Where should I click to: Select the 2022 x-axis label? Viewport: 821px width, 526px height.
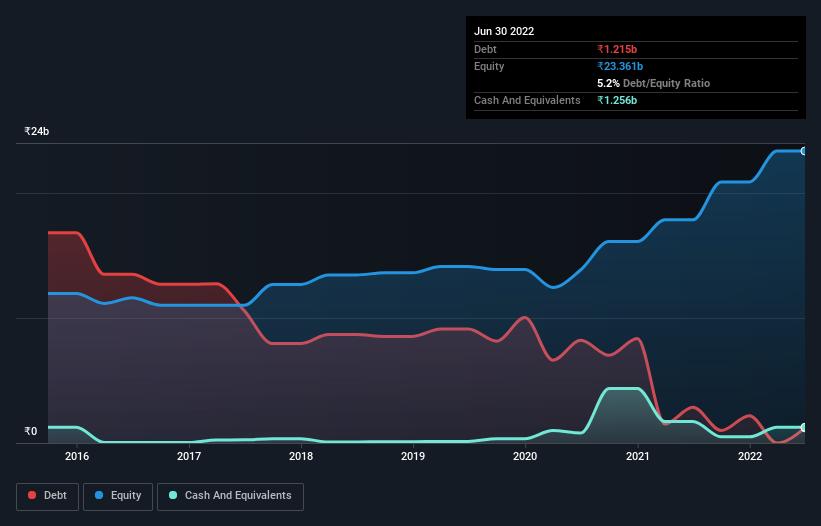pos(750,456)
